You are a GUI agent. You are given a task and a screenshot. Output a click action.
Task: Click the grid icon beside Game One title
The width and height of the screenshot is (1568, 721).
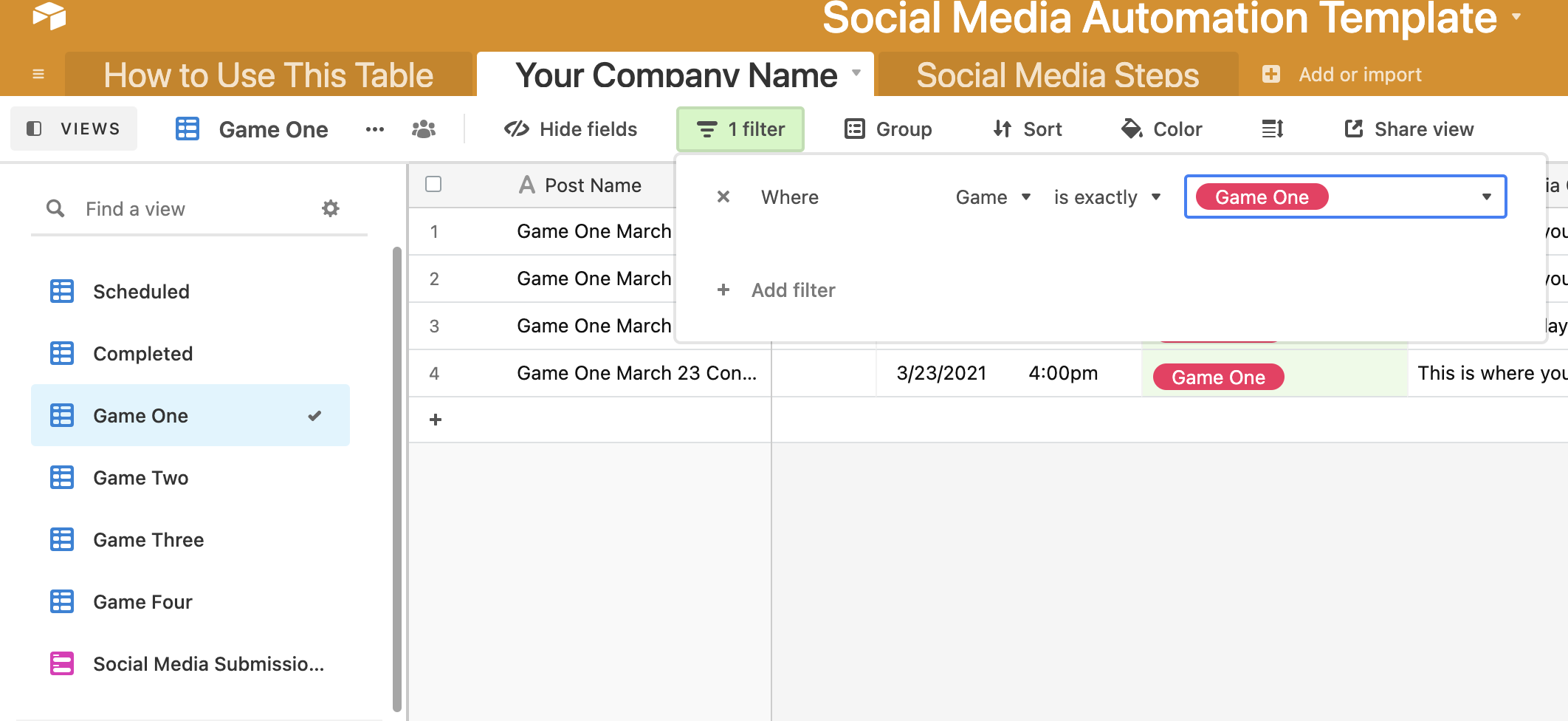(x=188, y=129)
